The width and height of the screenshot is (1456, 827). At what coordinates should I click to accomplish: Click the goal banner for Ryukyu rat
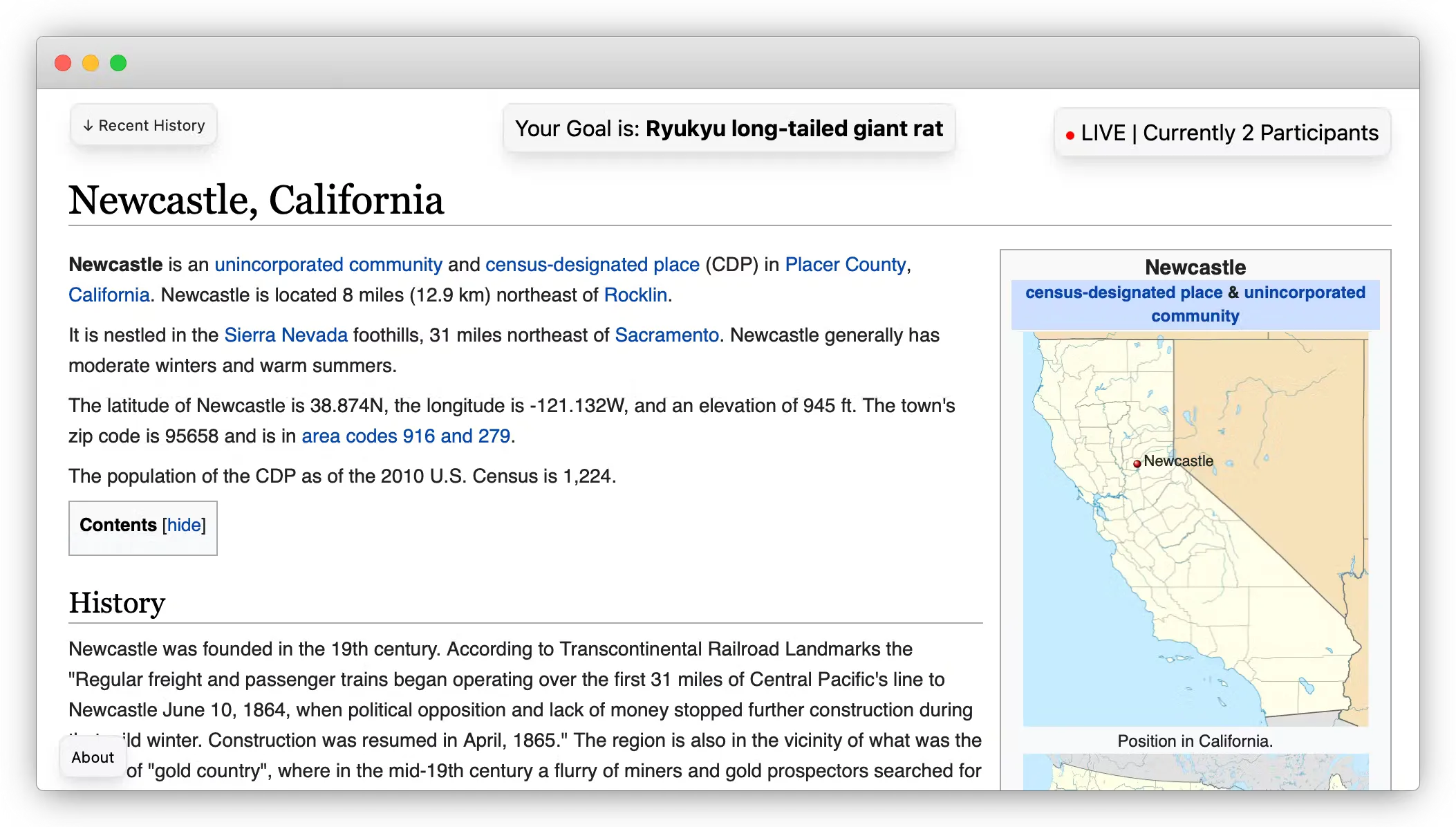729,129
